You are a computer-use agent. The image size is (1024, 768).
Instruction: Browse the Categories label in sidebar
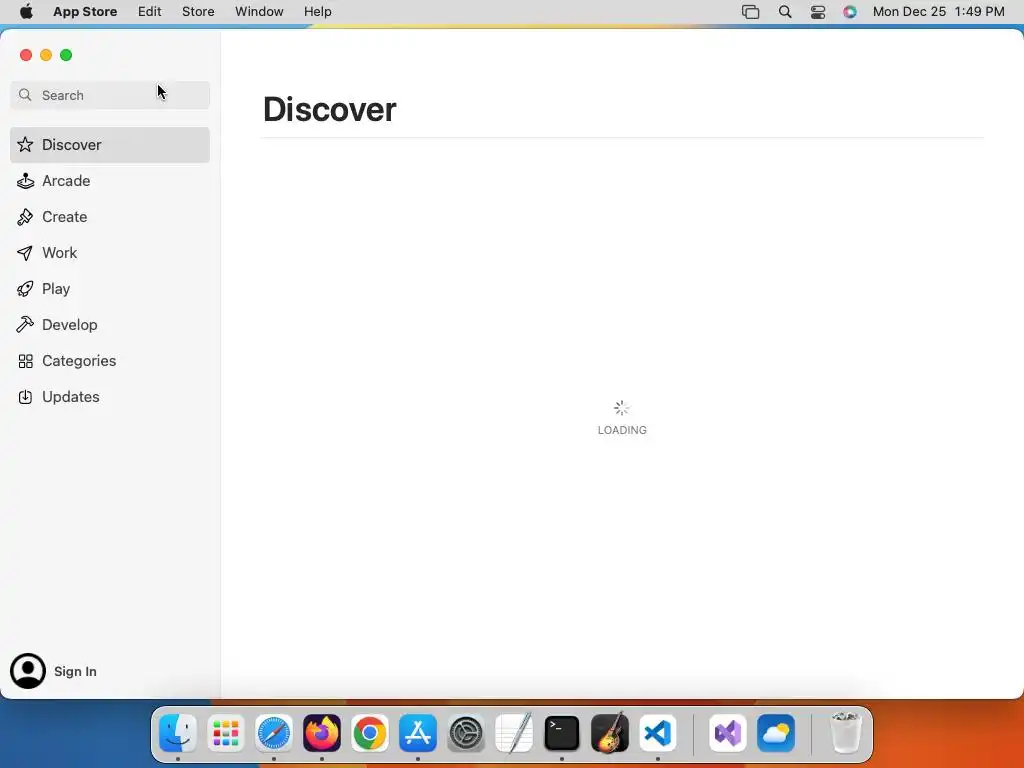79,360
